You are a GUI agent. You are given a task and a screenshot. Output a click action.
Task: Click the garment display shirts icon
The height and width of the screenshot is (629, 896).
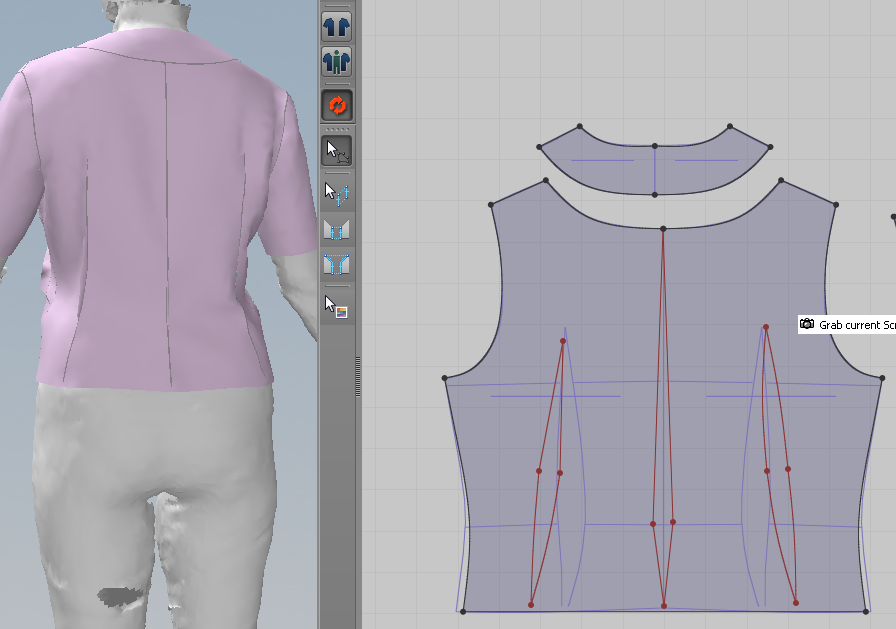pos(336,26)
